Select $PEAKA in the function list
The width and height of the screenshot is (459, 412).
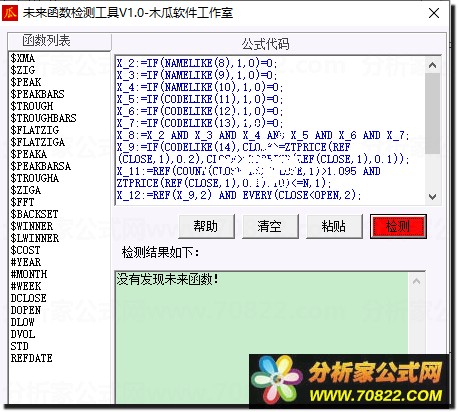click(x=29, y=154)
